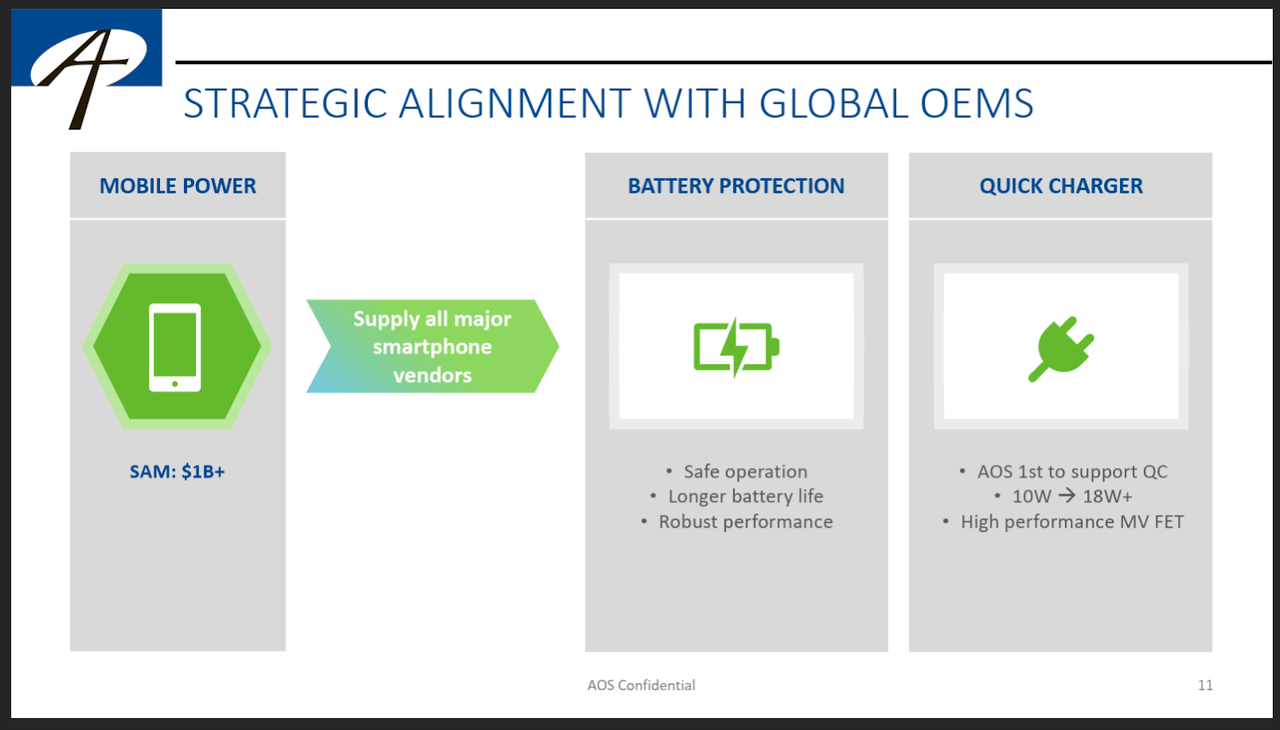Click the 'Supply all major smartphone vendors' banner
This screenshot has width=1280, height=730.
click(430, 345)
